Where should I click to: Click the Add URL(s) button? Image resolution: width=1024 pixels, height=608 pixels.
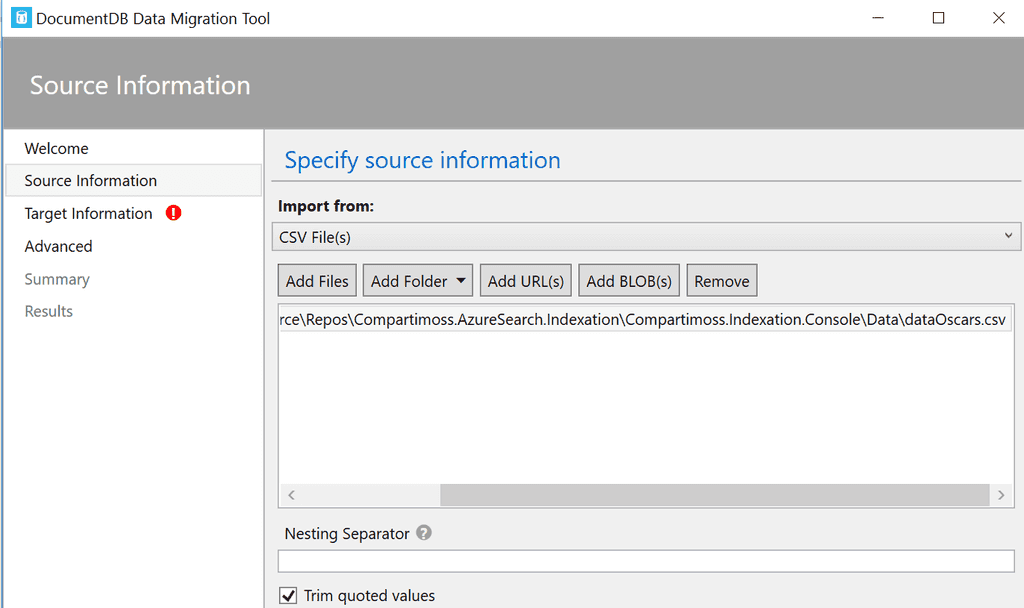tap(526, 281)
